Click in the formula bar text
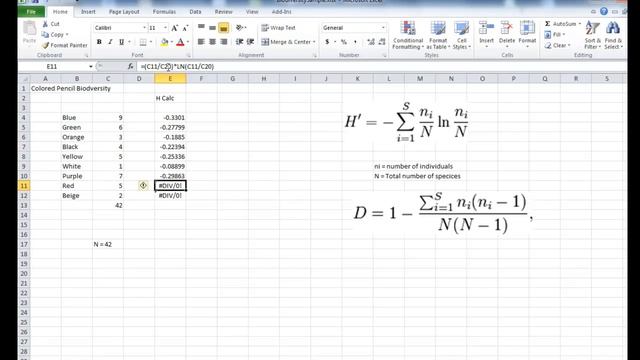 tap(177, 66)
